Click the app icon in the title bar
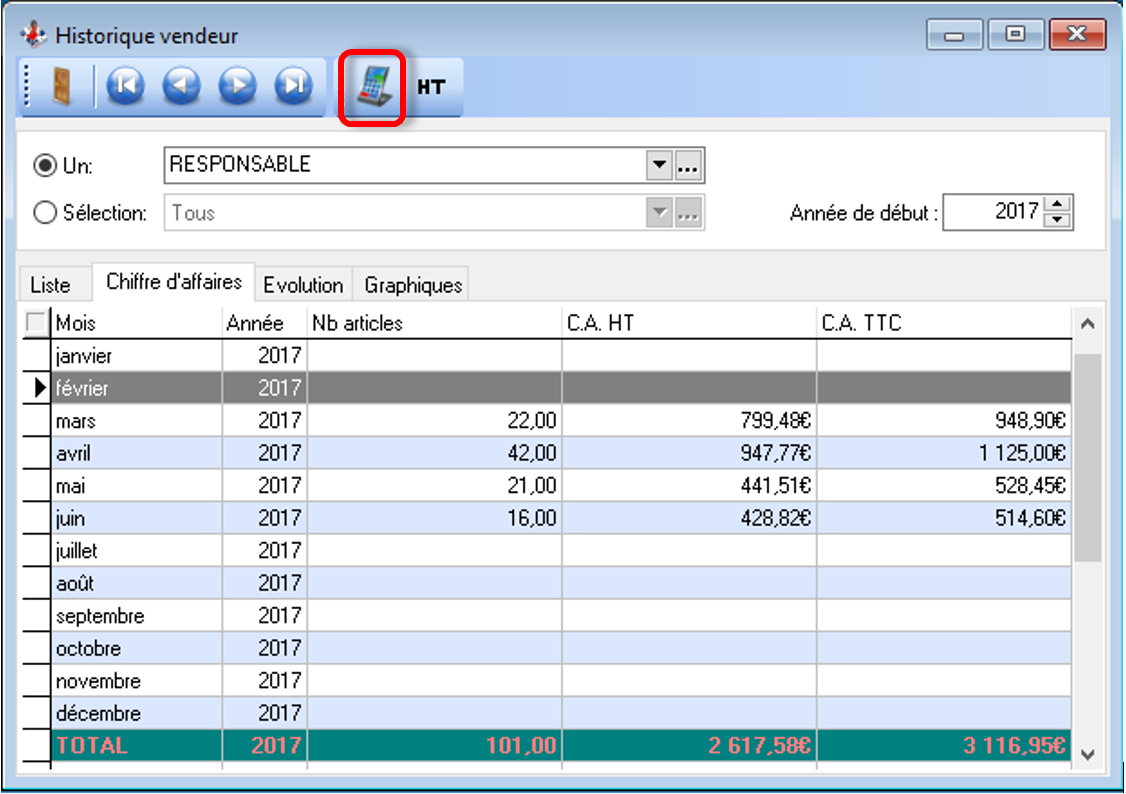This screenshot has height=794, width=1126. [x=35, y=36]
